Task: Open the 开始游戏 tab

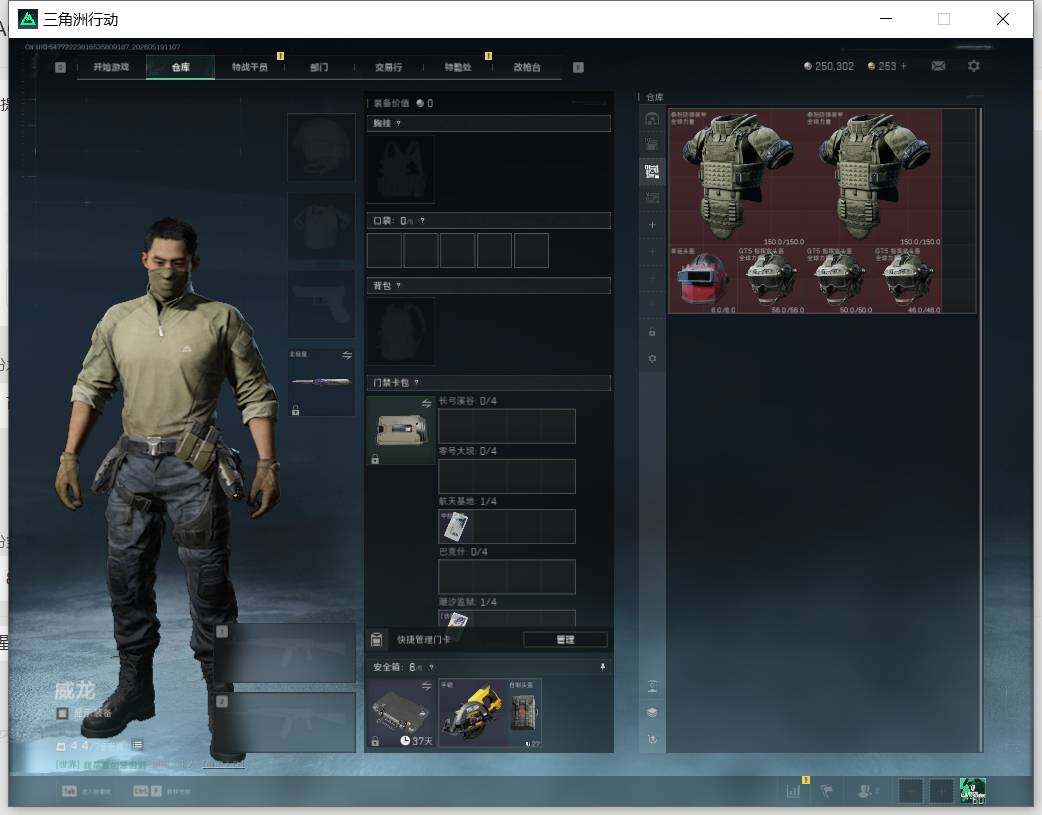Action: tap(111, 67)
